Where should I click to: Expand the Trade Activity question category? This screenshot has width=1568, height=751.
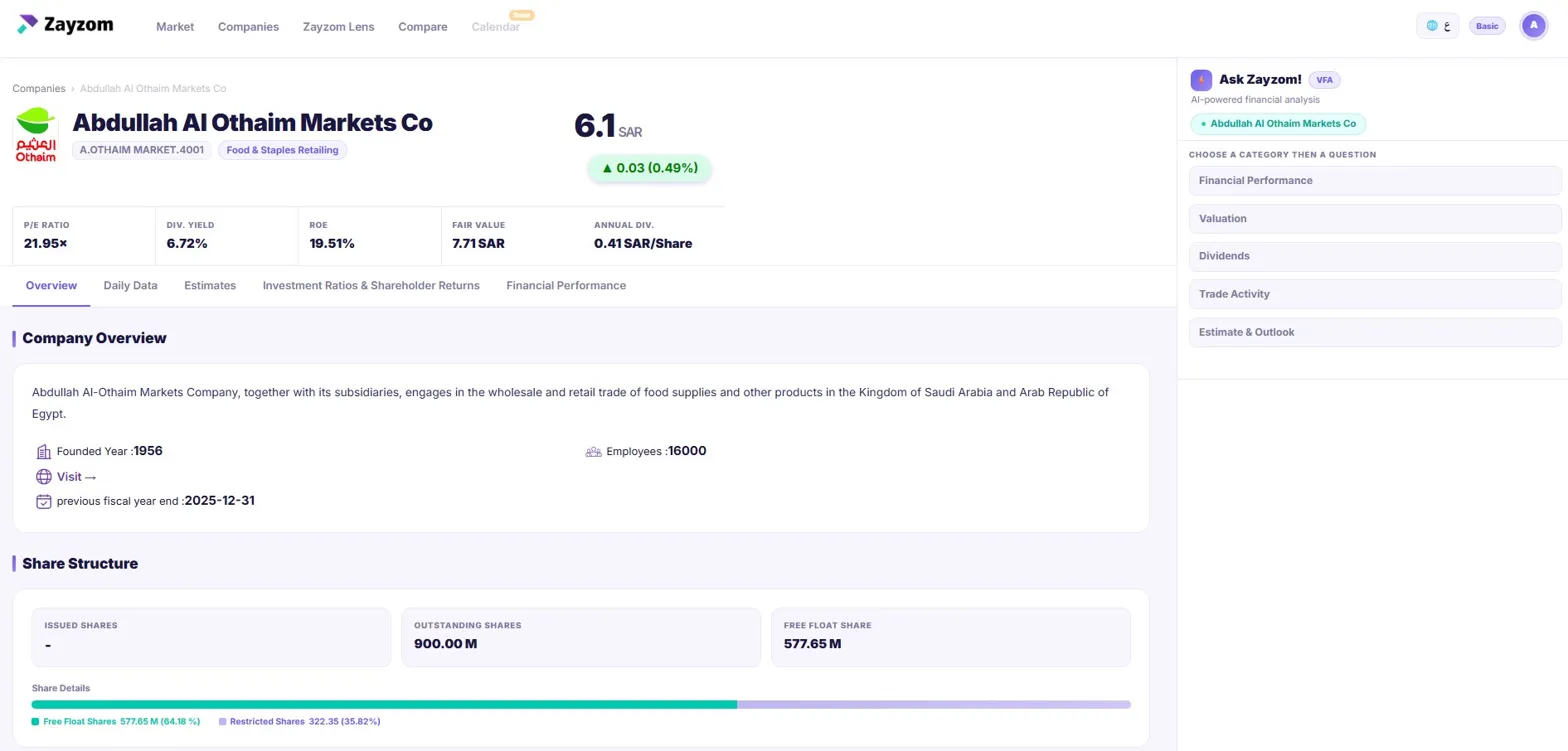1375,294
